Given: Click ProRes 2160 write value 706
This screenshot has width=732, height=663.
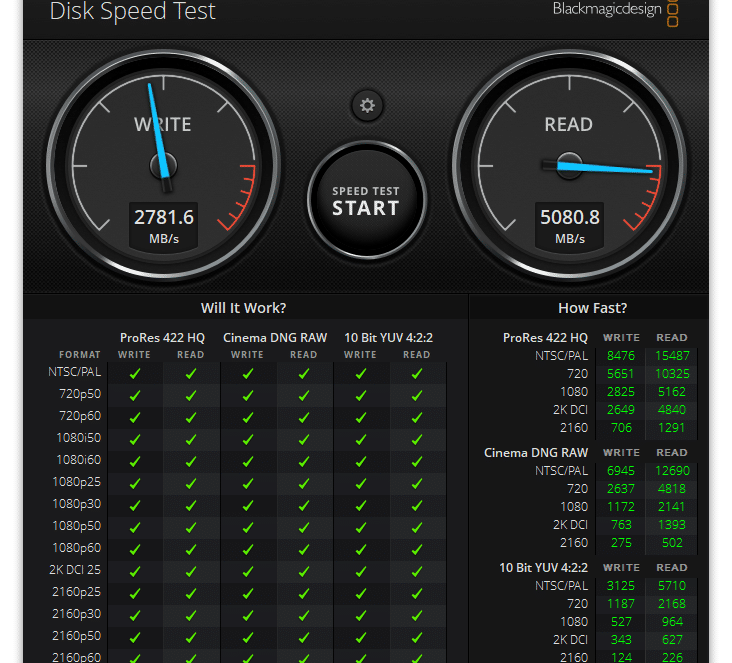Looking at the screenshot, I should pyautogui.click(x=621, y=428).
